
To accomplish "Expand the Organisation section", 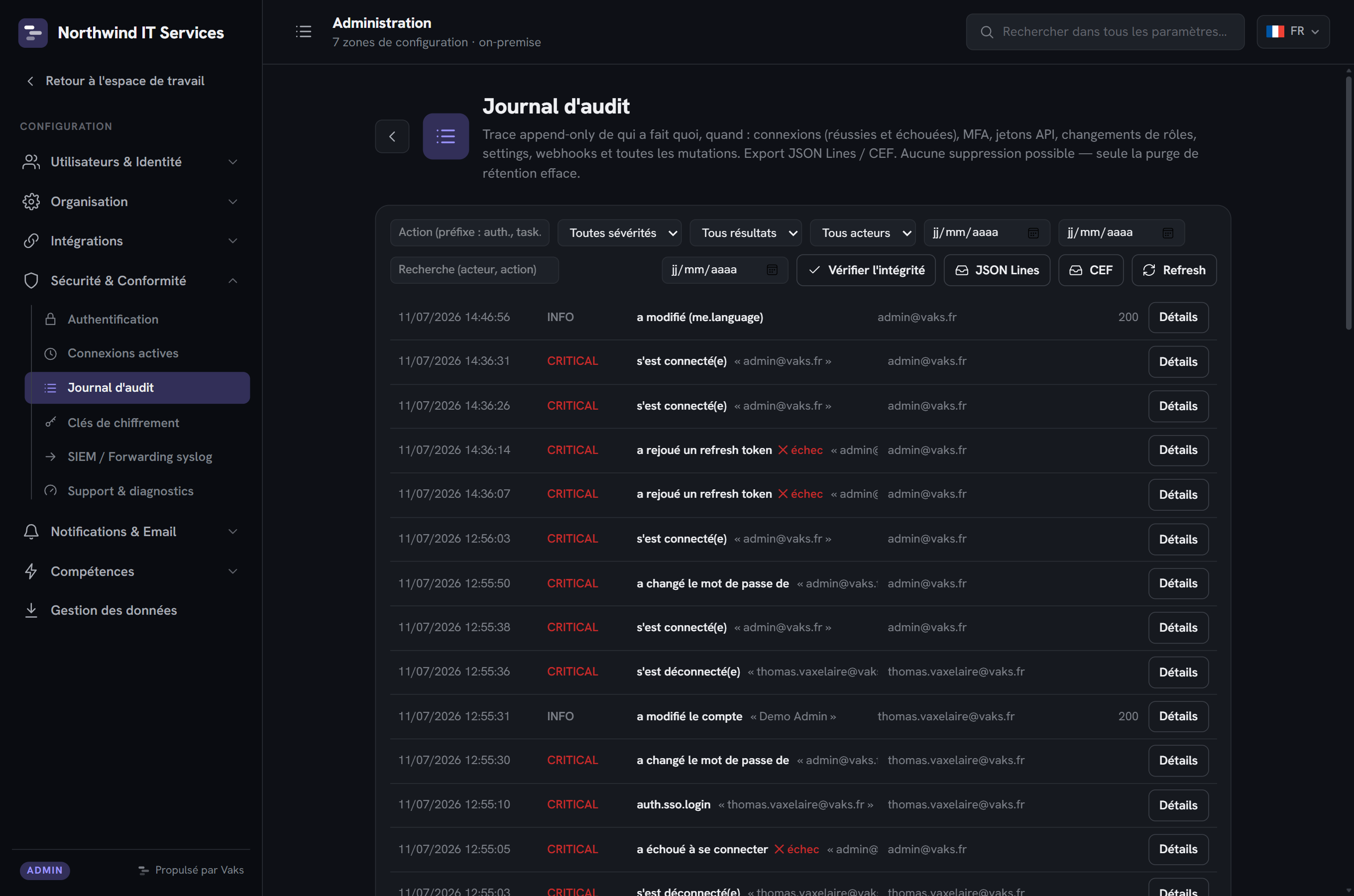I will (232, 202).
